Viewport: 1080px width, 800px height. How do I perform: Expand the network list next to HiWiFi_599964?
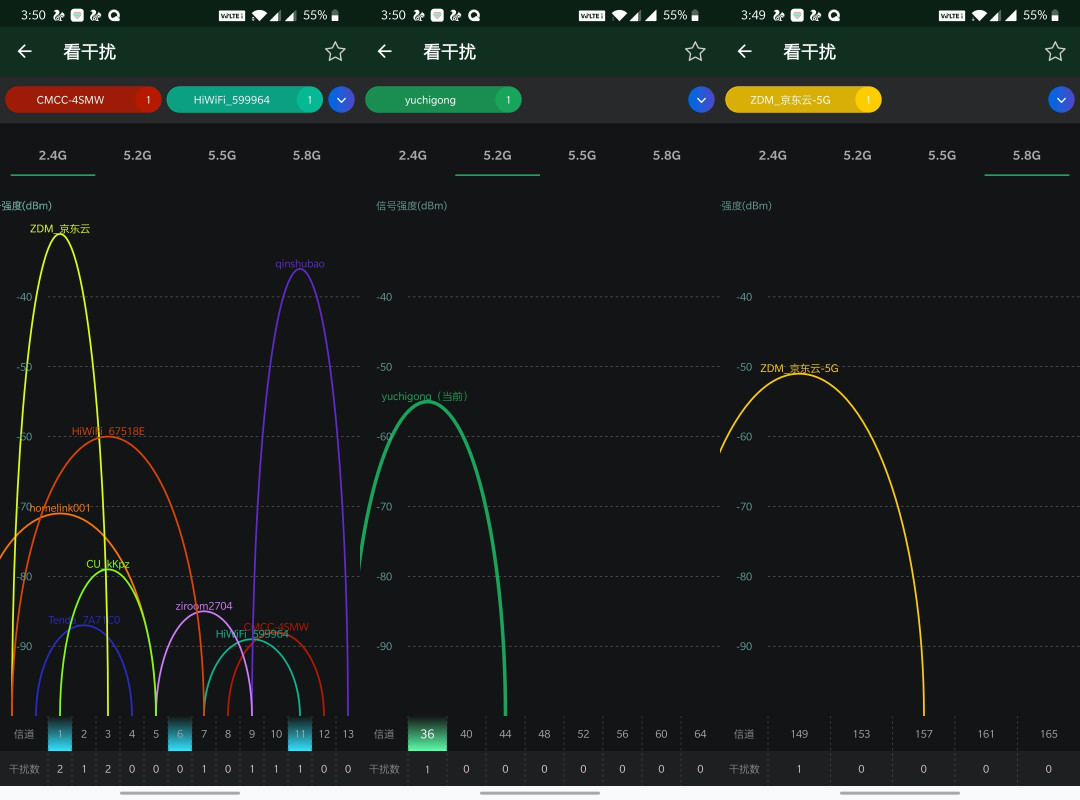(x=342, y=100)
